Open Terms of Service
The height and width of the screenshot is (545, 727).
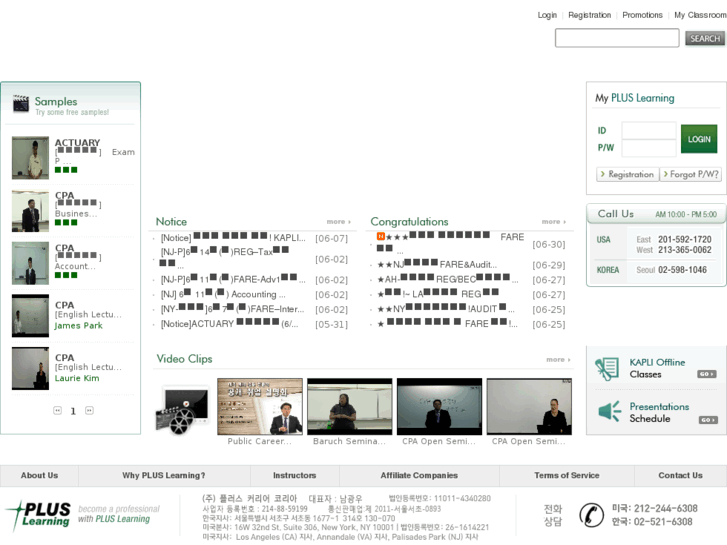coord(567,475)
